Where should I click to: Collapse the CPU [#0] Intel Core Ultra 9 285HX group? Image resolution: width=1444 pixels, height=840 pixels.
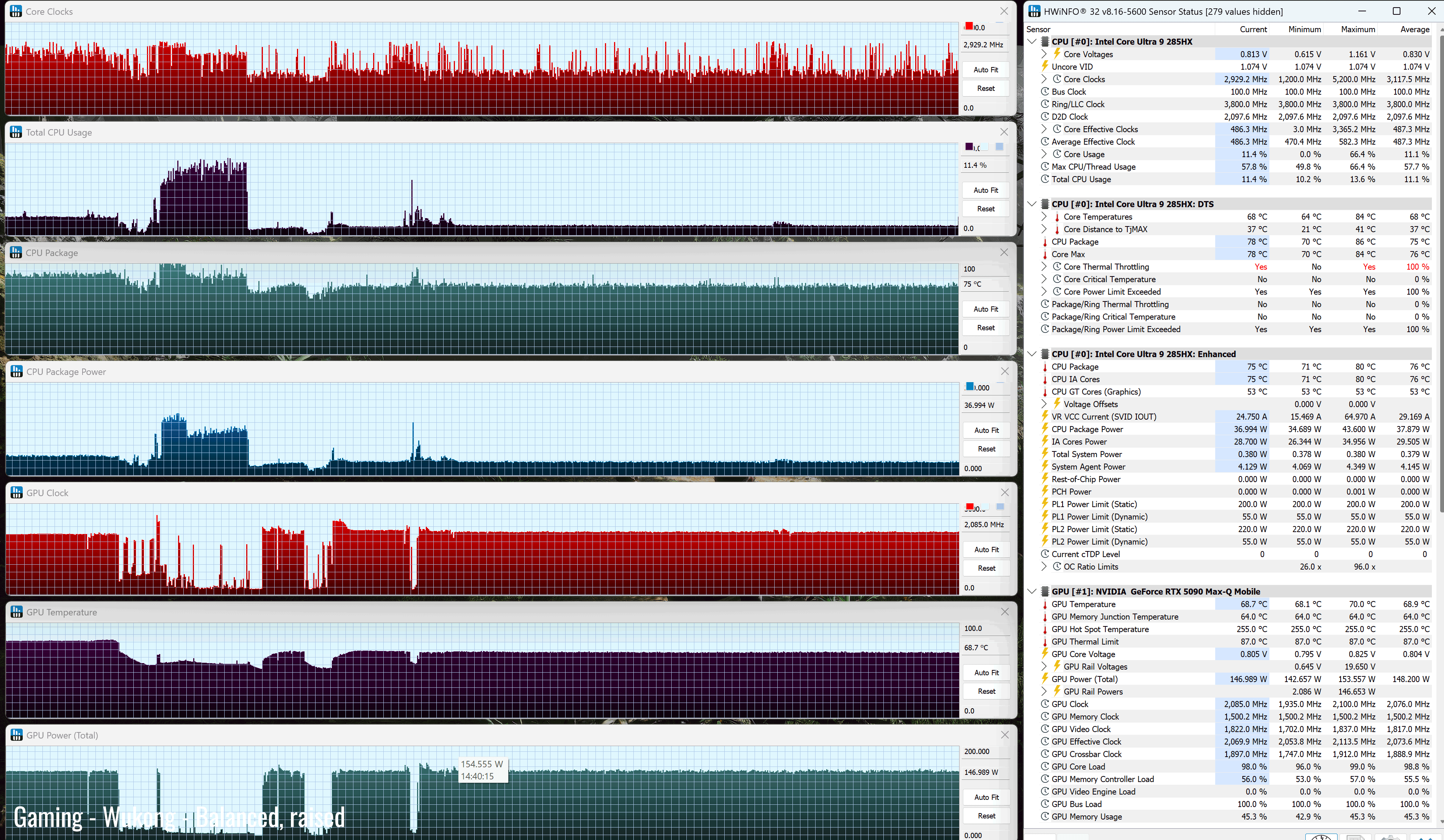click(1032, 41)
